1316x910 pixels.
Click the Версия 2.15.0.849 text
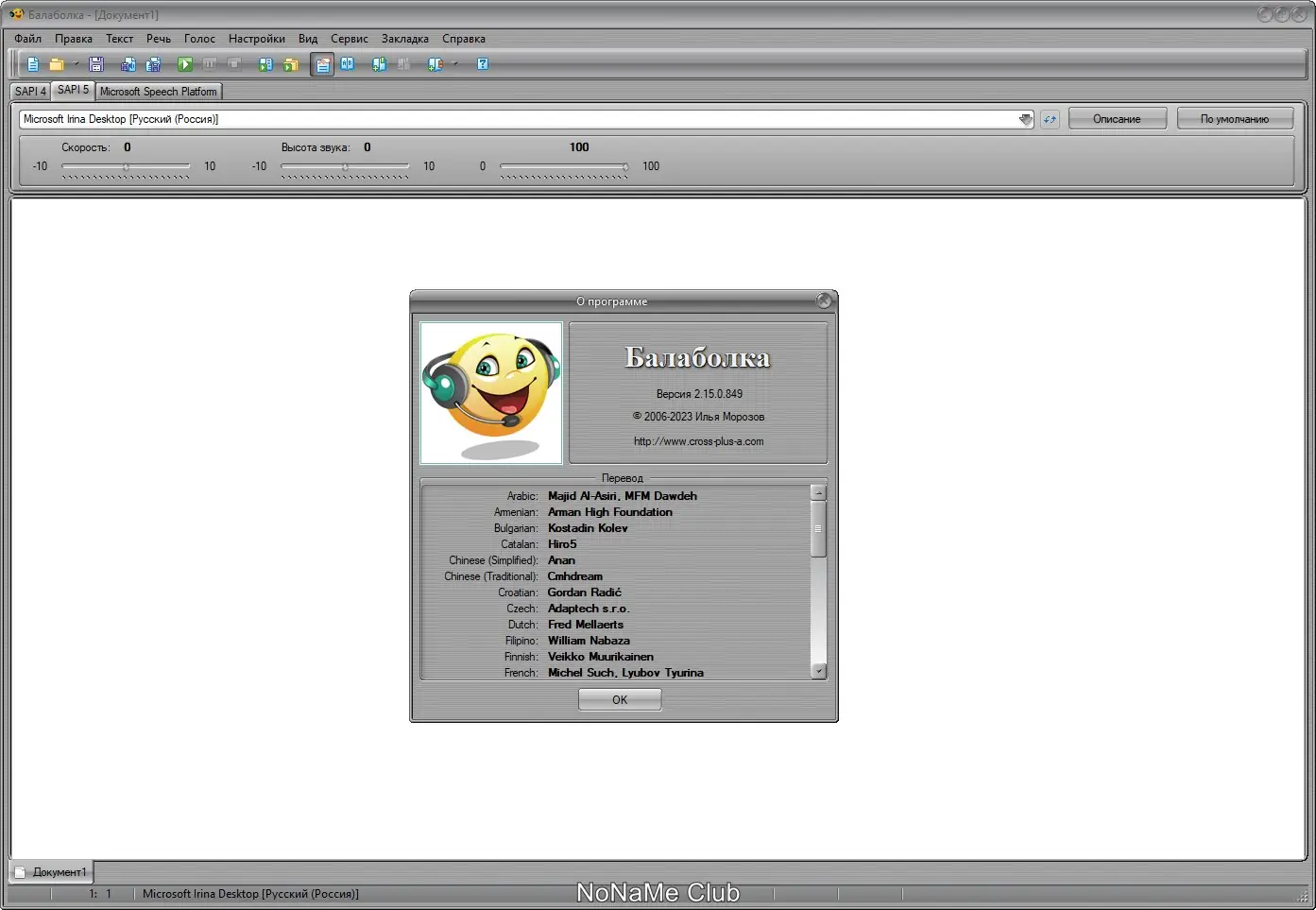click(x=699, y=394)
